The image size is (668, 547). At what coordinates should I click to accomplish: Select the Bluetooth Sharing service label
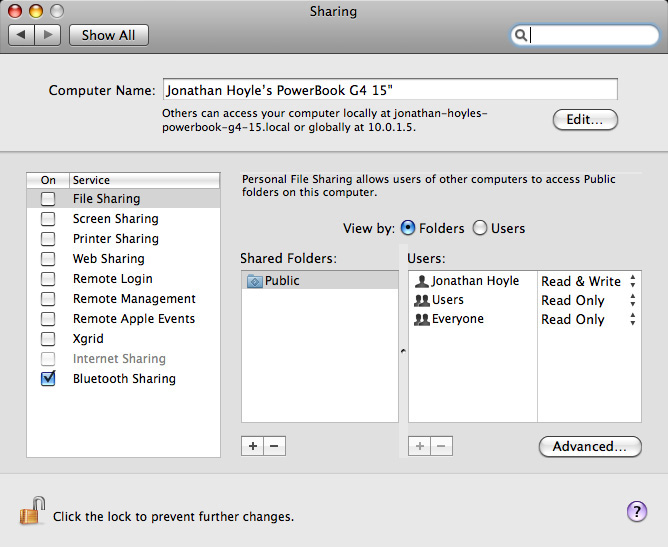124,378
